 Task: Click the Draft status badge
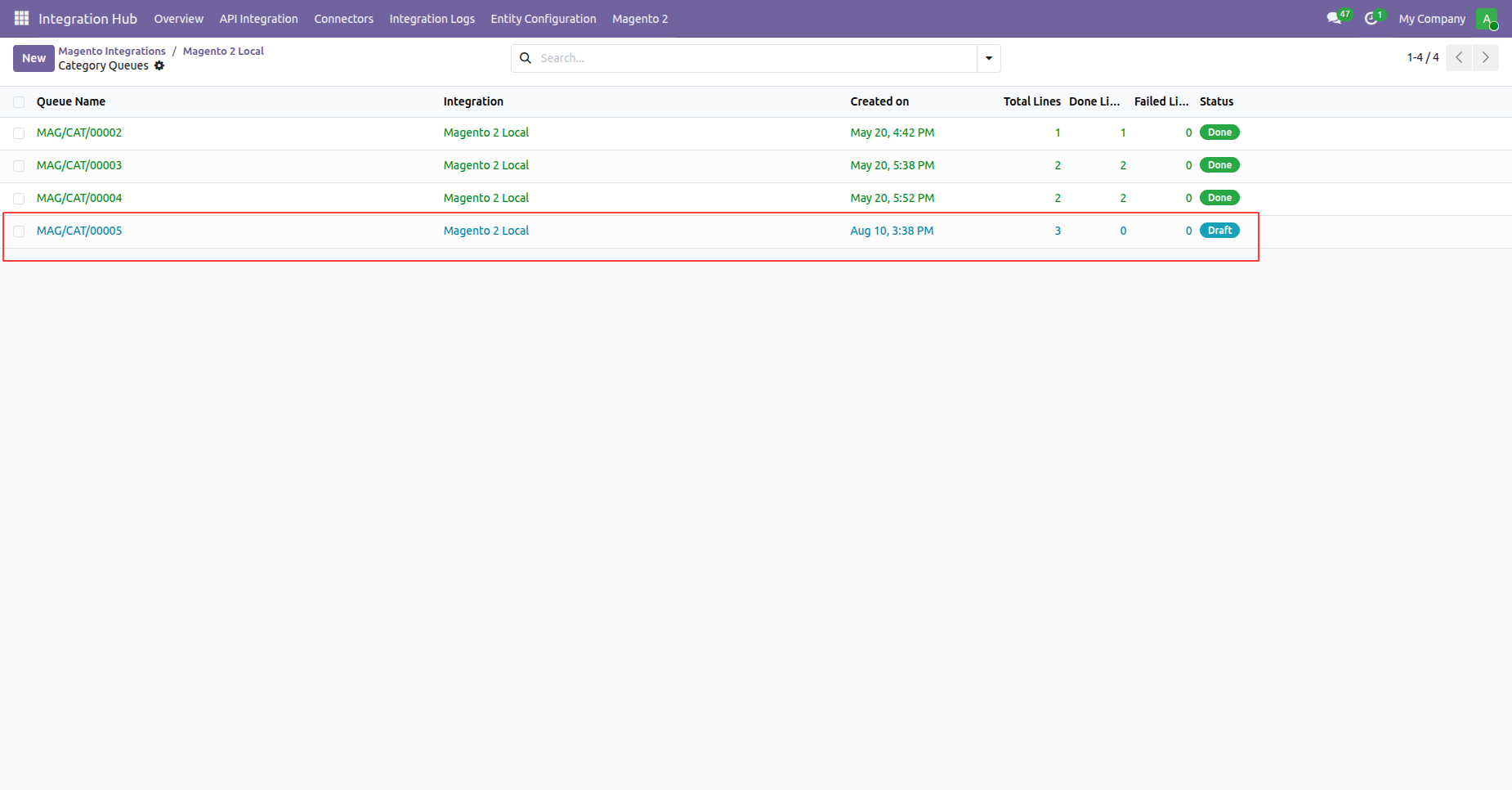point(1219,231)
